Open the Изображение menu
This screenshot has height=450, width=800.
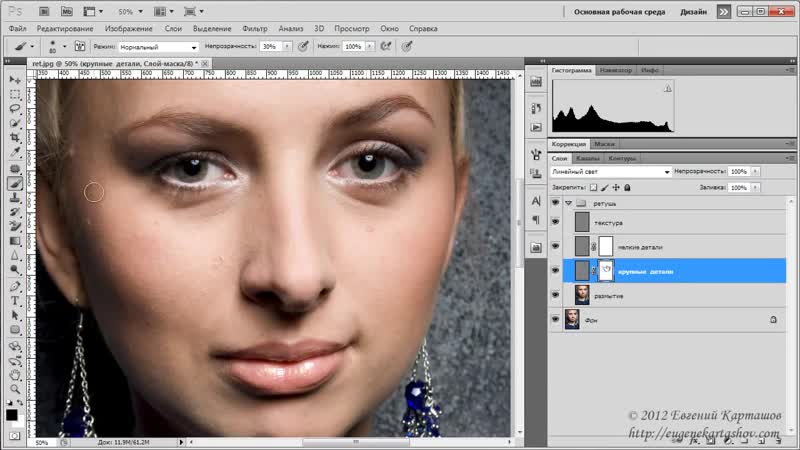pyautogui.click(x=129, y=29)
